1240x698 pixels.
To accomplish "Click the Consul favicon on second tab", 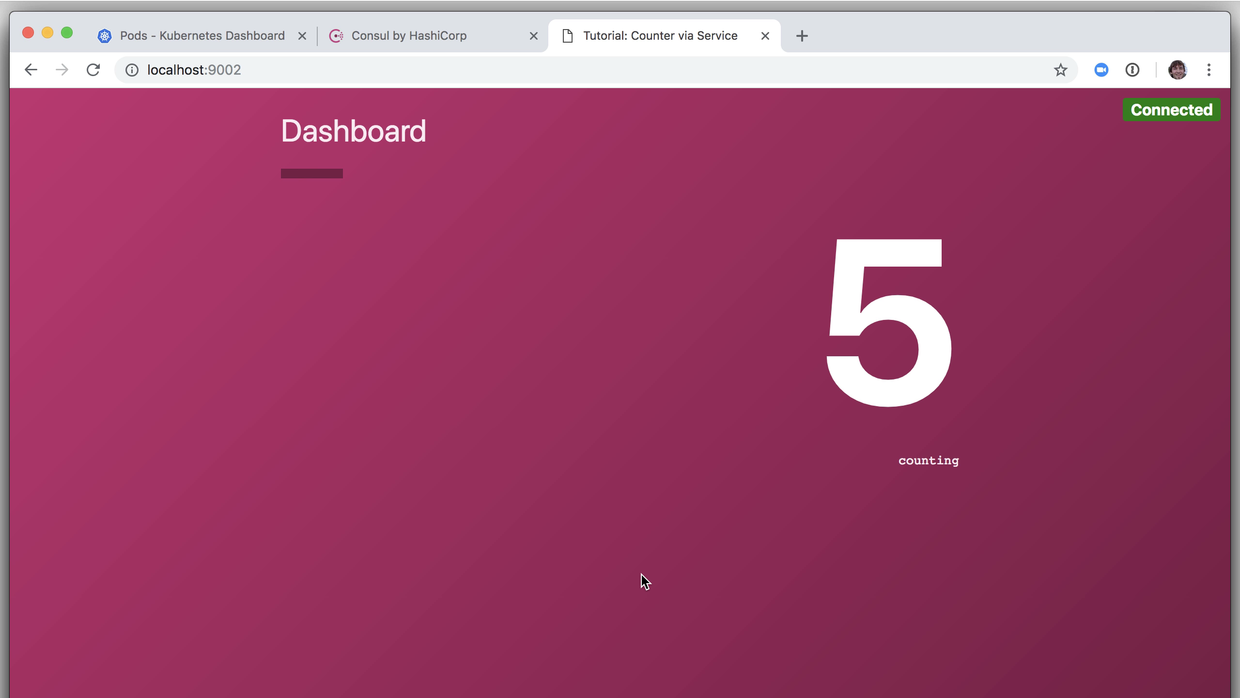I will 336,35.
